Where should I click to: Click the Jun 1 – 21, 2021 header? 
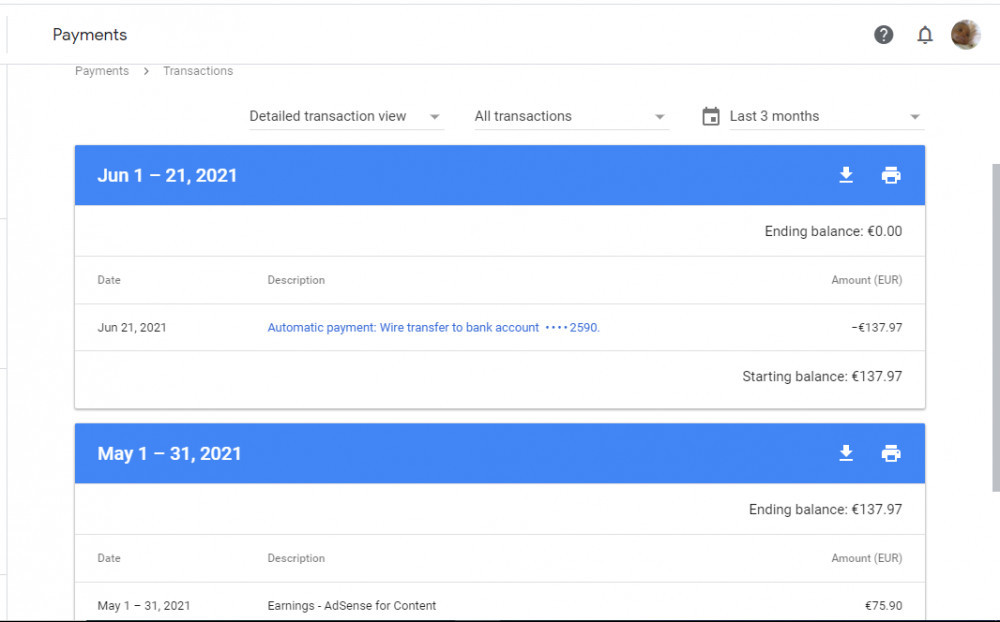pyautogui.click(x=167, y=175)
